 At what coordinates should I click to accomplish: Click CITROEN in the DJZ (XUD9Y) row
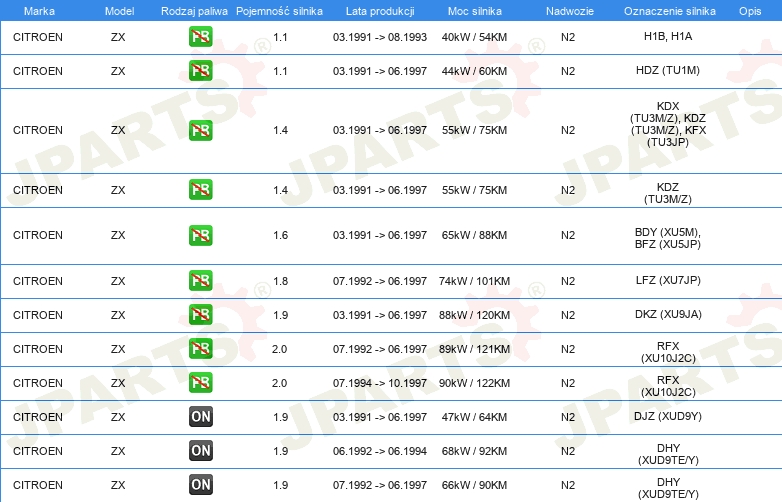[x=38, y=417]
